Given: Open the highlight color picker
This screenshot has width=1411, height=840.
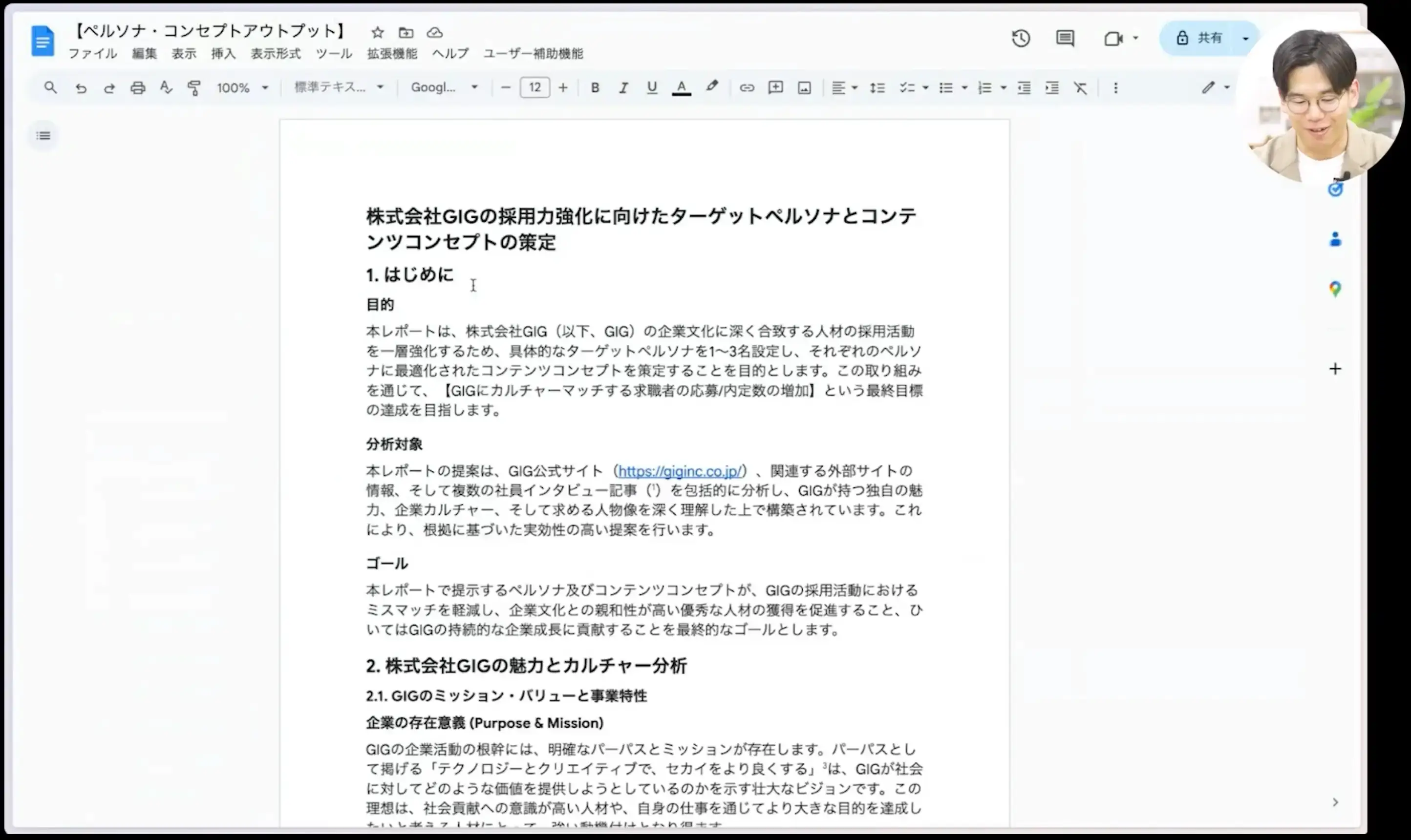Looking at the screenshot, I should (712, 86).
